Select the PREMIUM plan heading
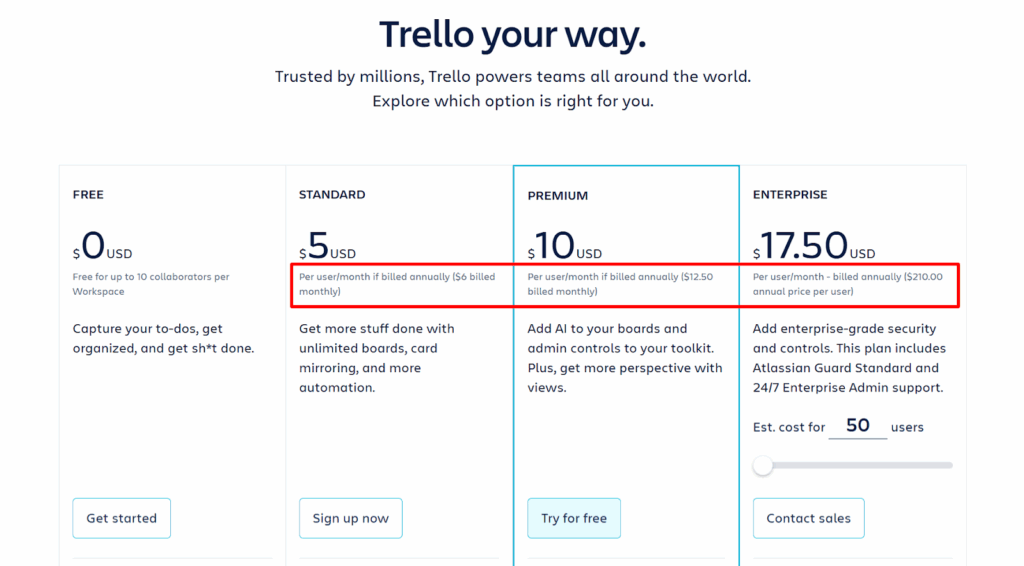The width and height of the screenshot is (1024, 566). pyautogui.click(x=558, y=196)
